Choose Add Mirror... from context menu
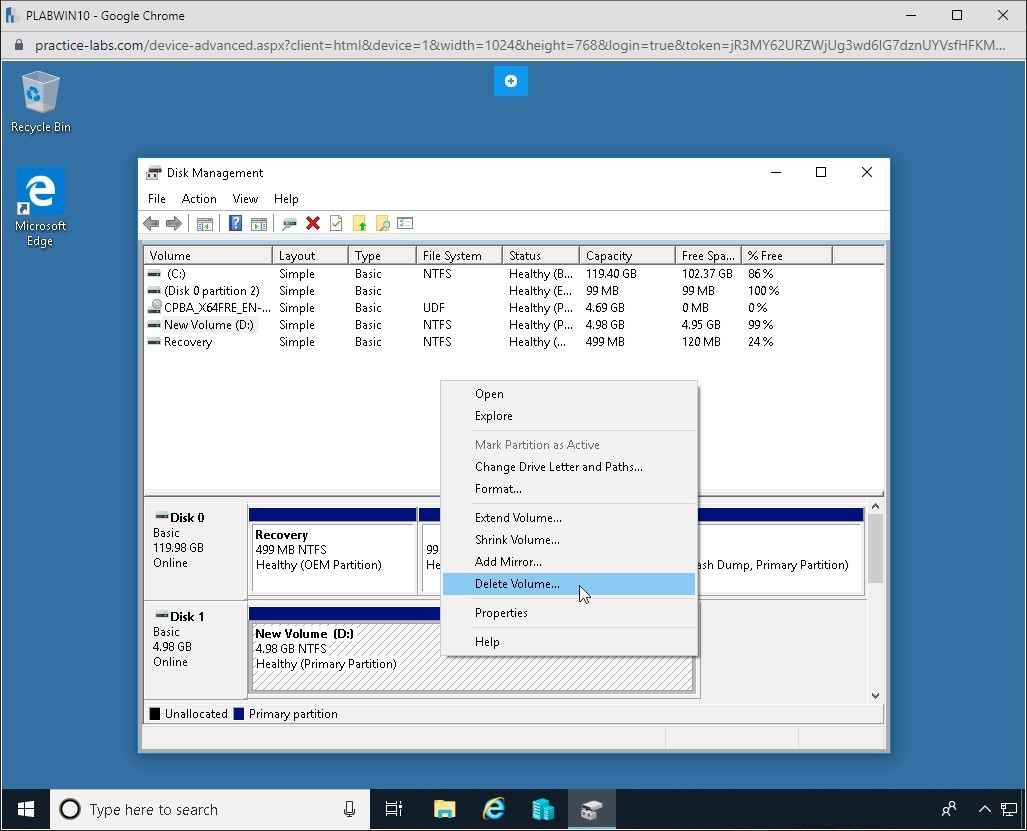 569,562
